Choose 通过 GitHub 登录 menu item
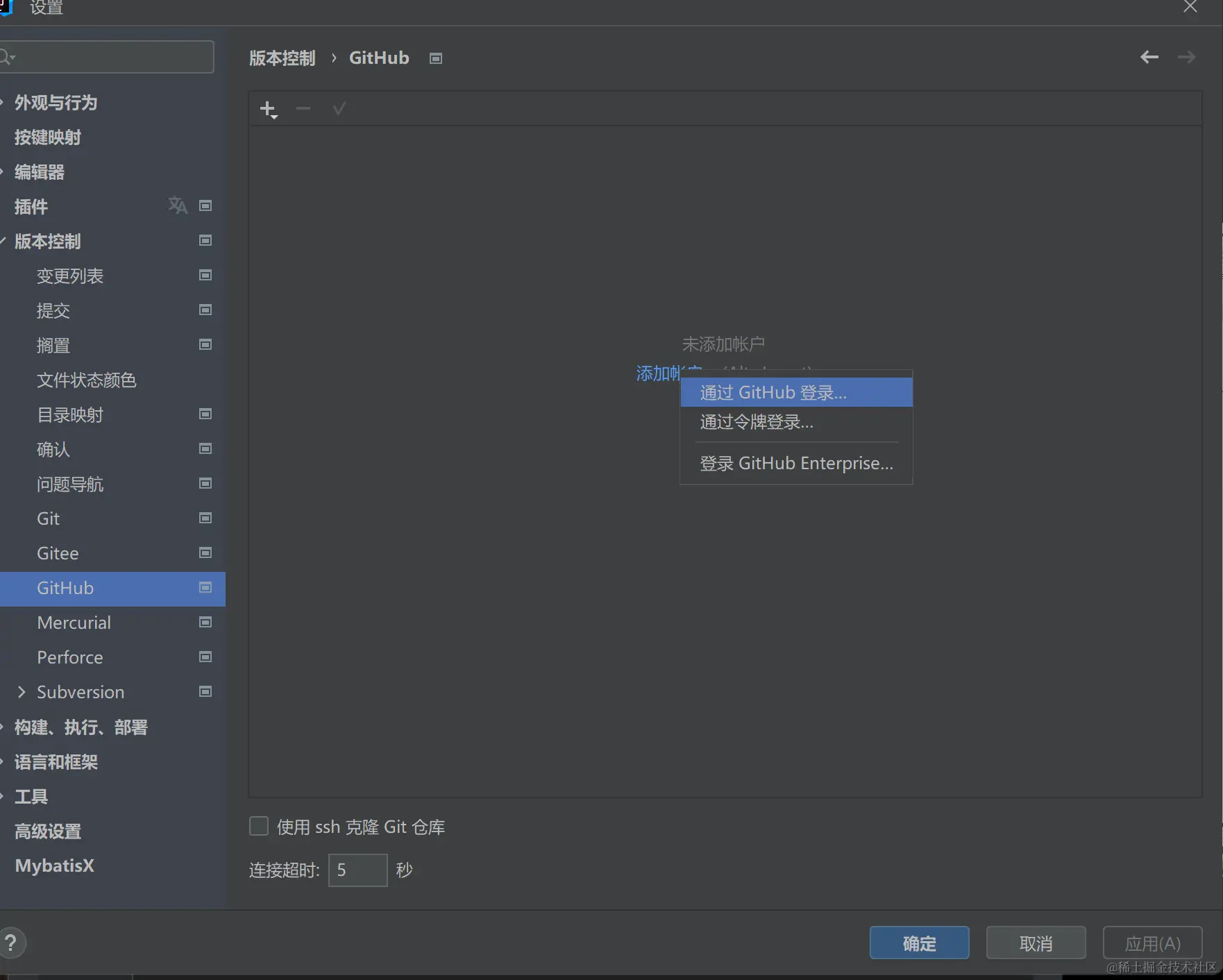Screen dimensions: 1223x980 coord(796,392)
